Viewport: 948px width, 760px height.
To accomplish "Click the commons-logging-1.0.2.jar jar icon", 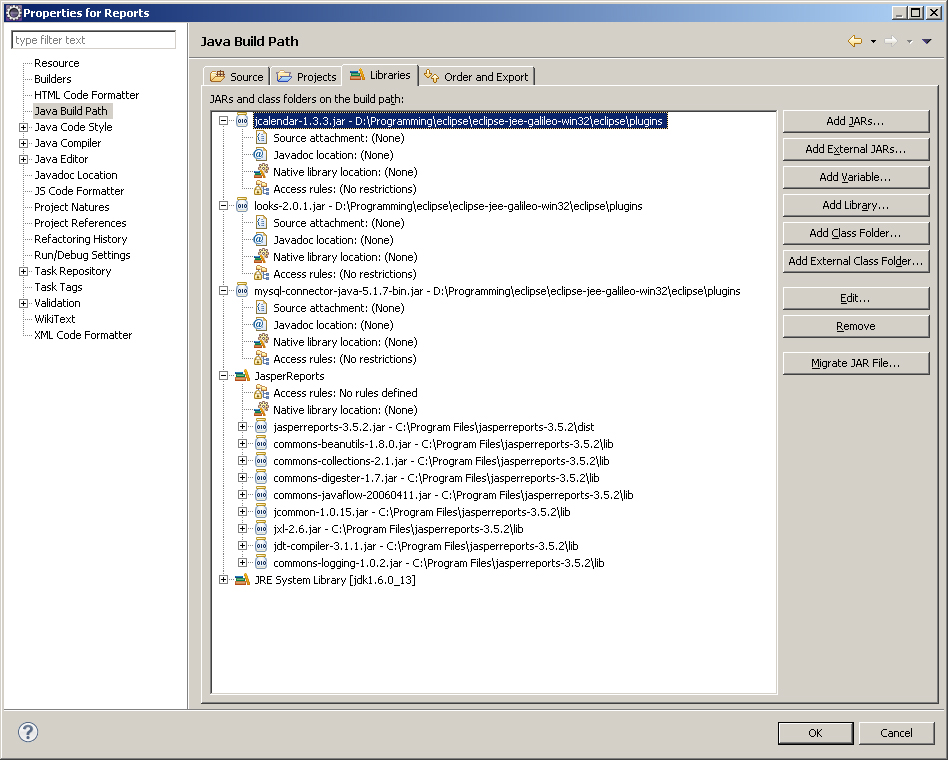I will [261, 563].
